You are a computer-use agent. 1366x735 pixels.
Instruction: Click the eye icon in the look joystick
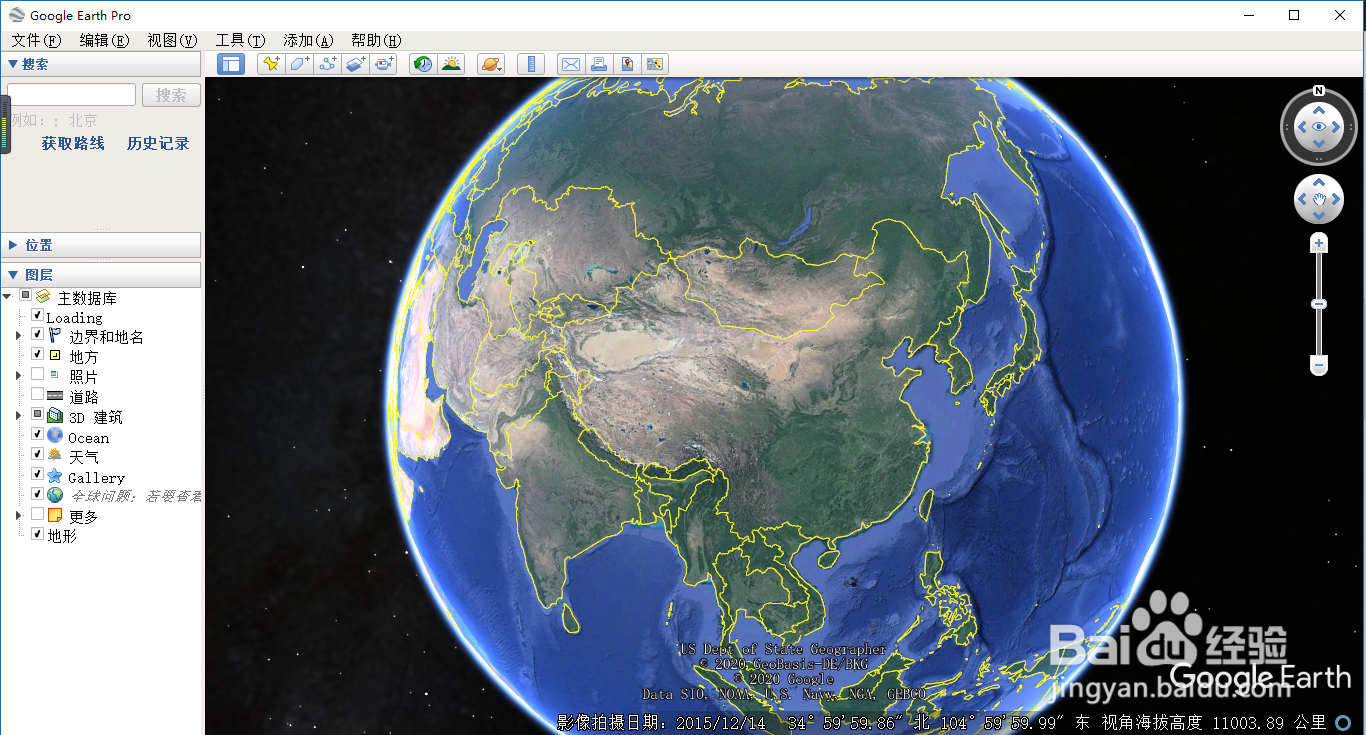(1319, 127)
